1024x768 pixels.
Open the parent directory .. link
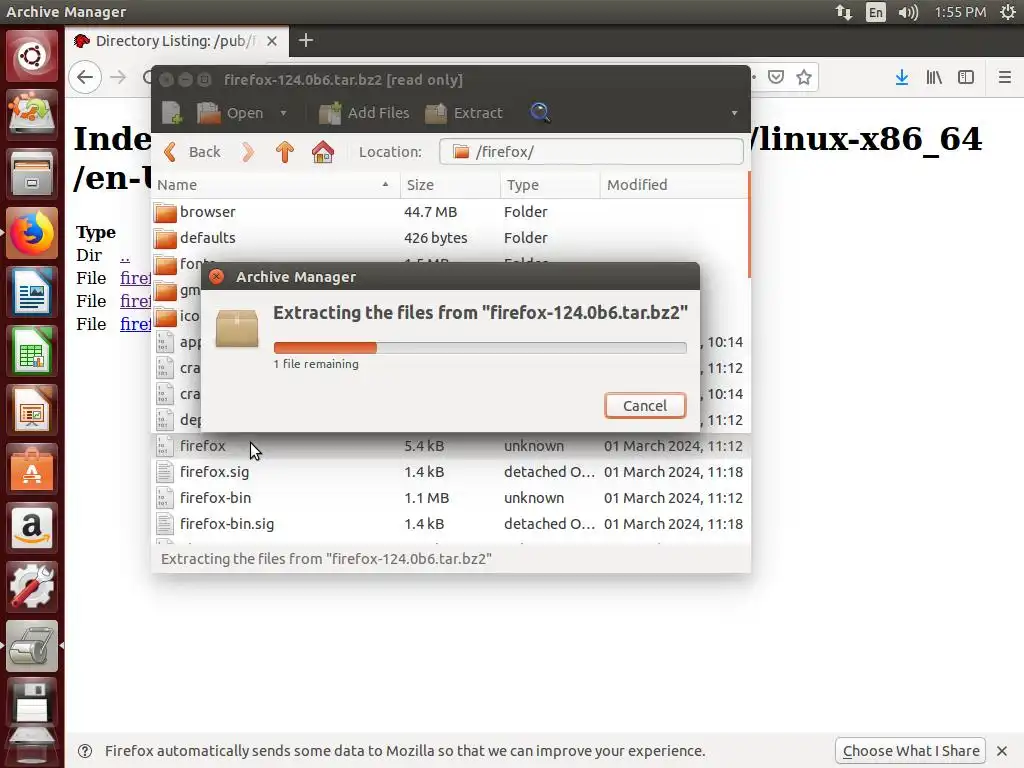click(x=125, y=255)
